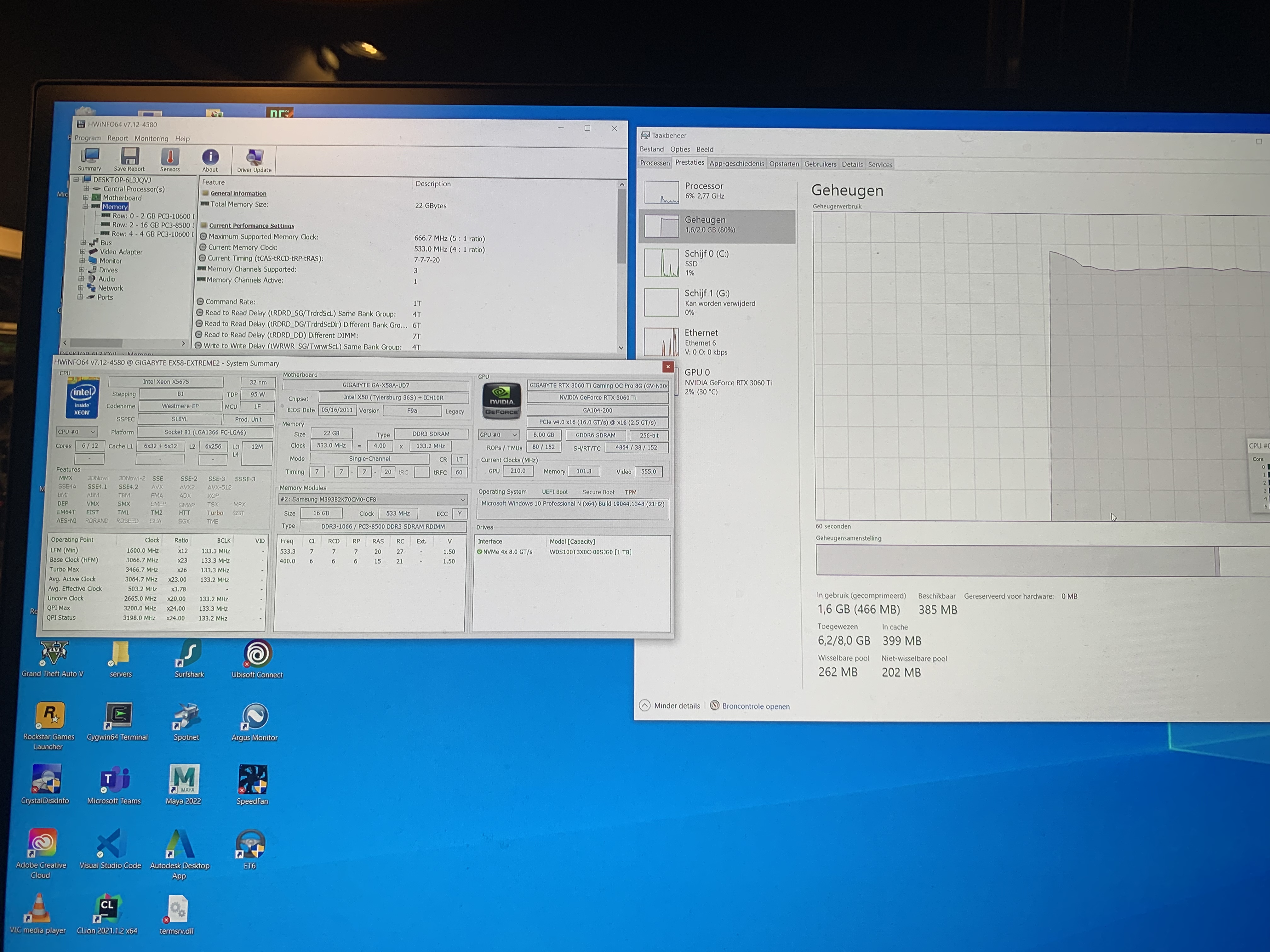This screenshot has width=1270, height=952.
Task: Click the About info icon in HWiNFO64
Action: pyautogui.click(x=210, y=160)
